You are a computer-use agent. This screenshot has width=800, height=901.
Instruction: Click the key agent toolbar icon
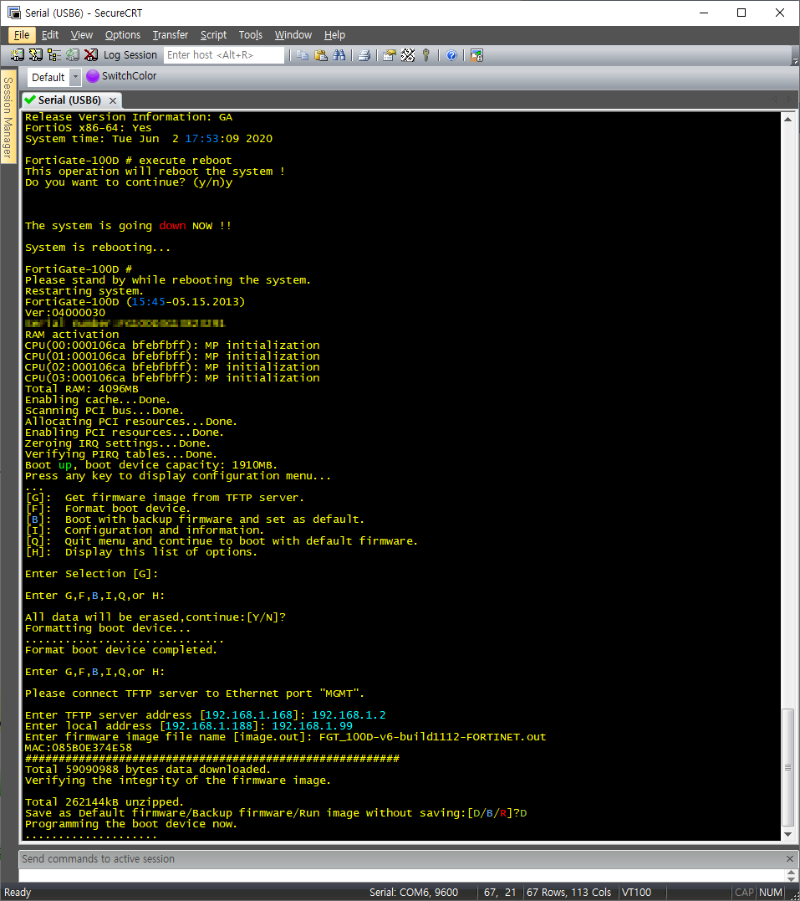pyautogui.click(x=426, y=55)
